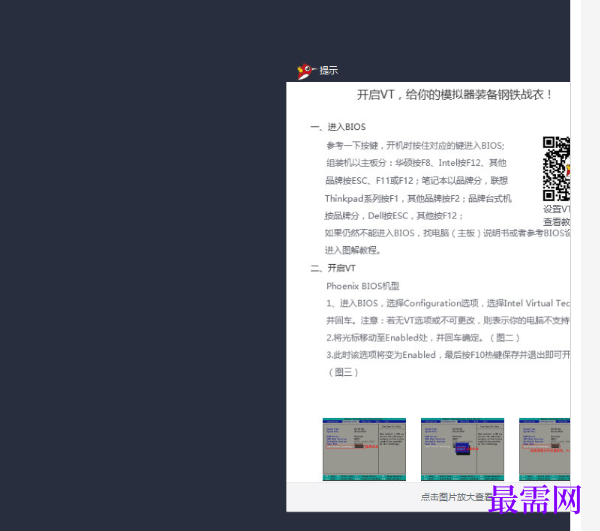
Task: Click the line starting 组装机以主板分
Action: click(x=416, y=163)
